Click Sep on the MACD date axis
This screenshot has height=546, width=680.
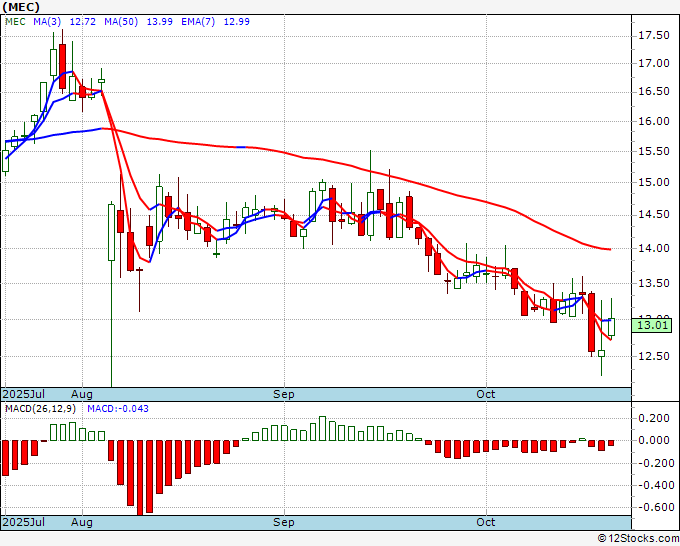[x=284, y=522]
